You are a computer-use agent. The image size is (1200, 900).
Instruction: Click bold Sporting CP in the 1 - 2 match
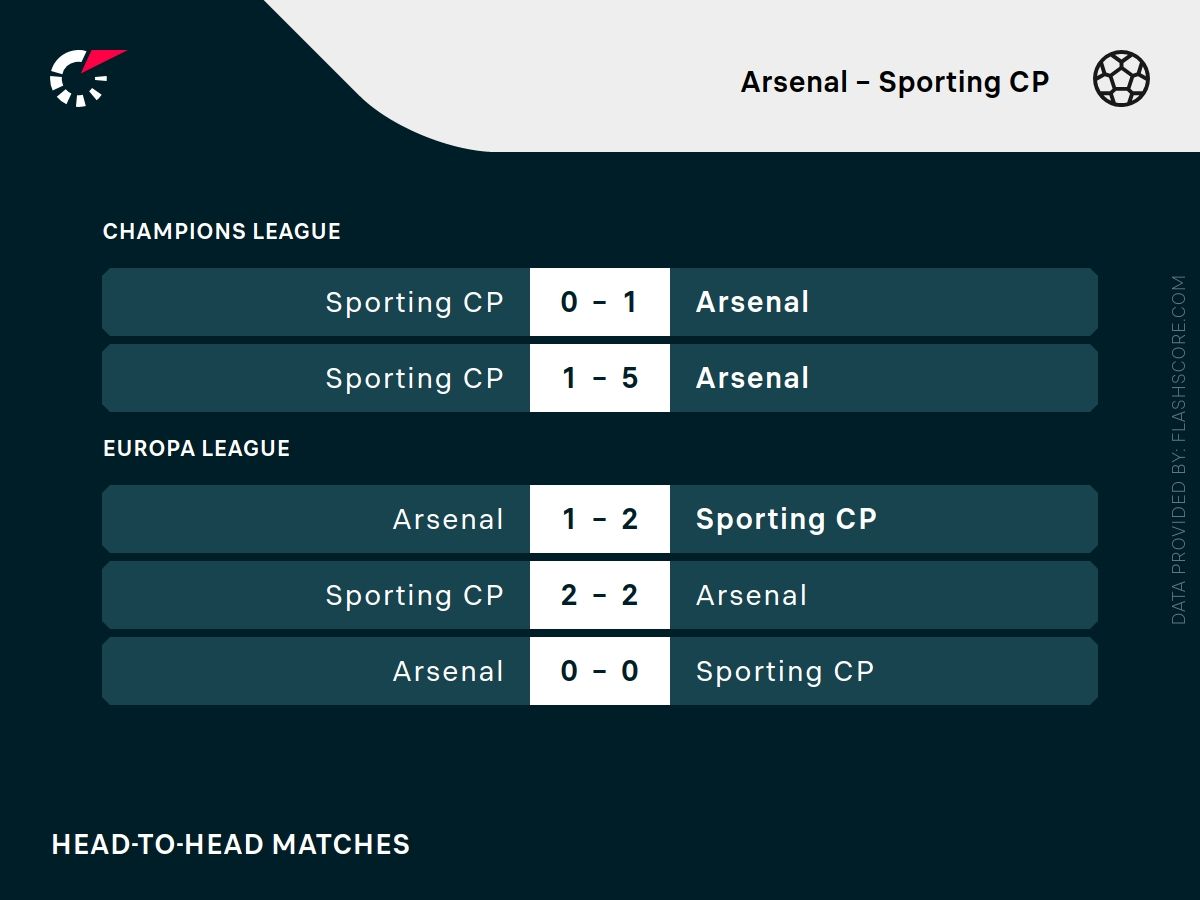tap(786, 519)
